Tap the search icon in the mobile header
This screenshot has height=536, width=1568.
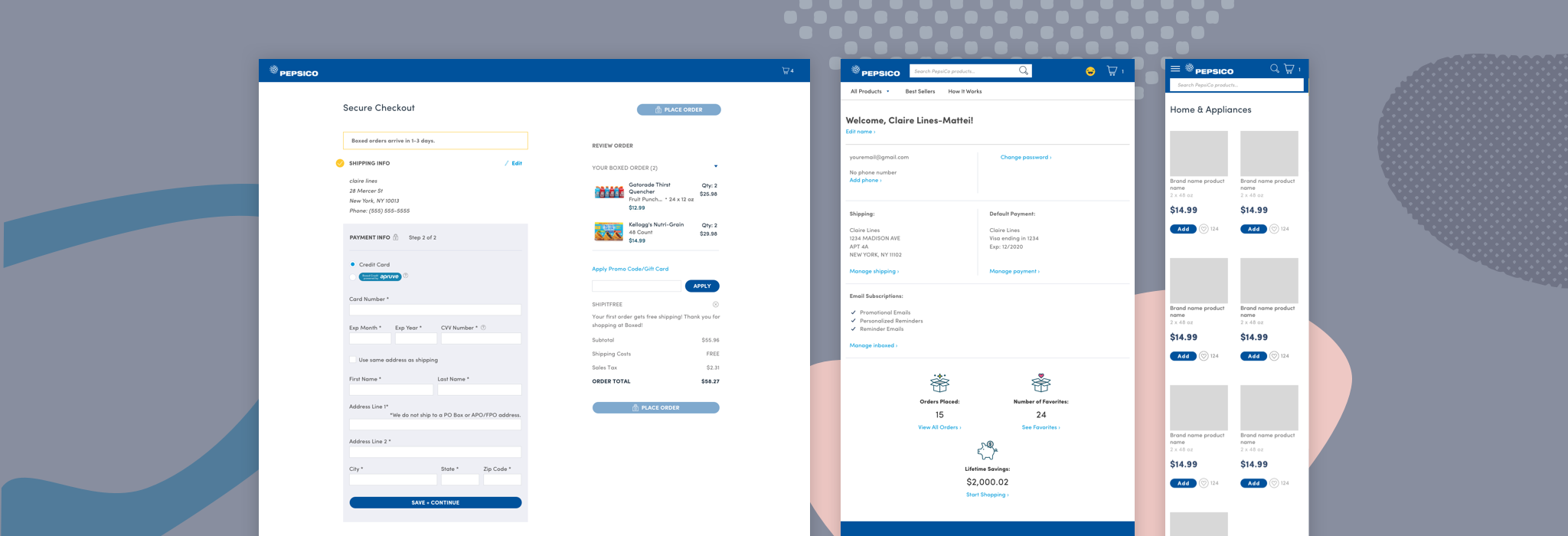point(1275,69)
